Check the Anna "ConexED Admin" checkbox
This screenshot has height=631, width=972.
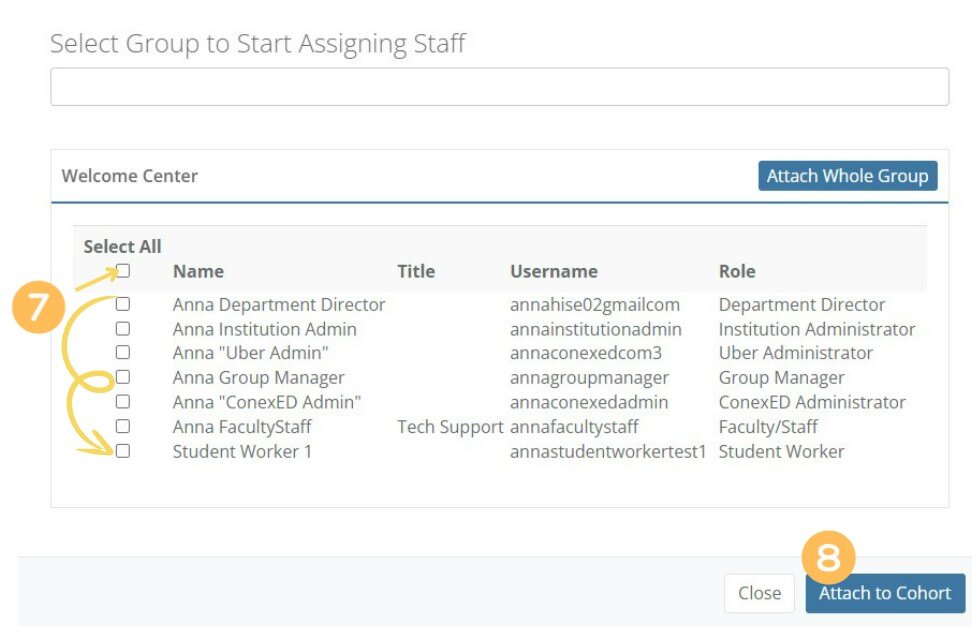123,402
